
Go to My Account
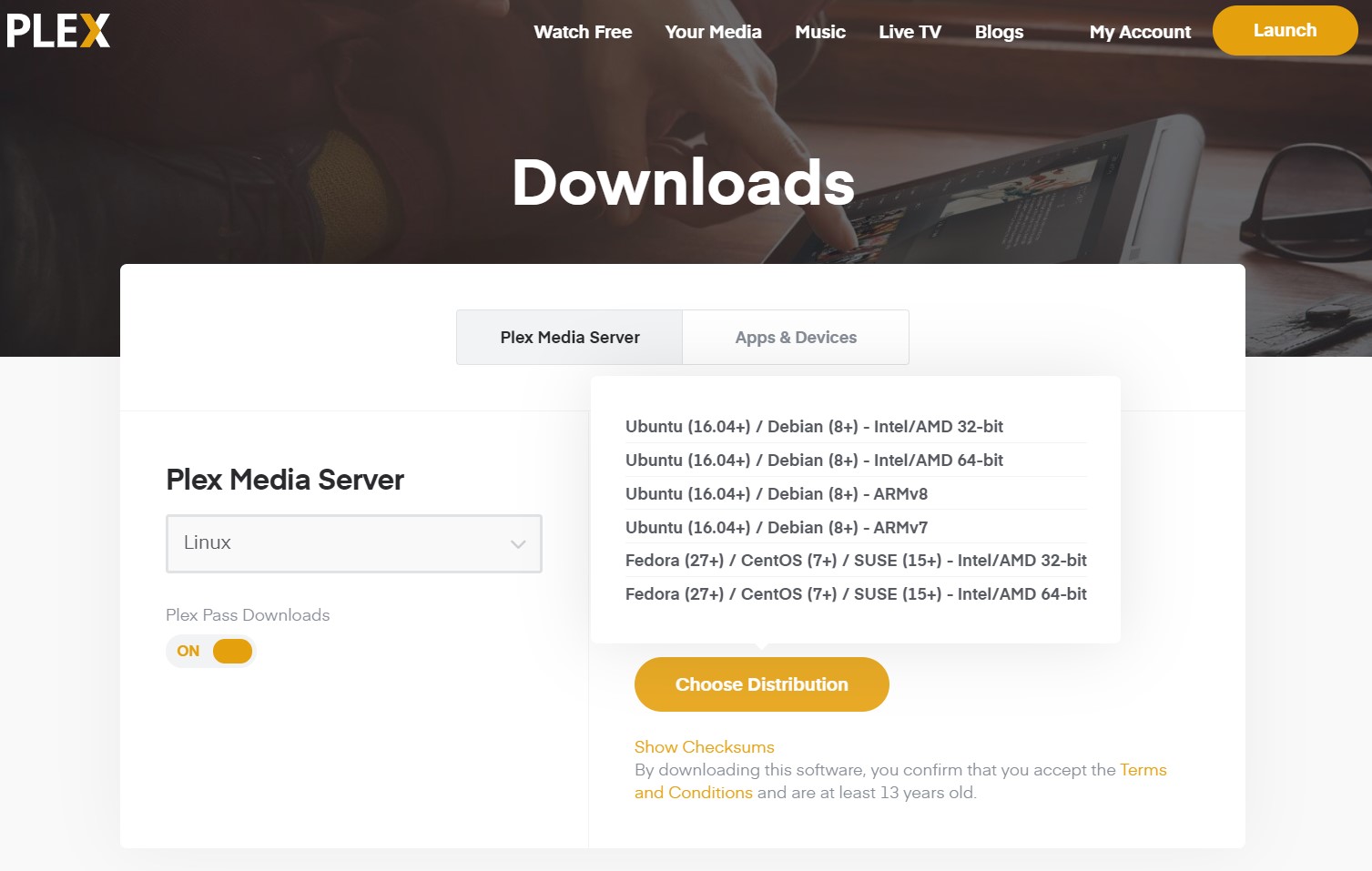click(x=1140, y=32)
